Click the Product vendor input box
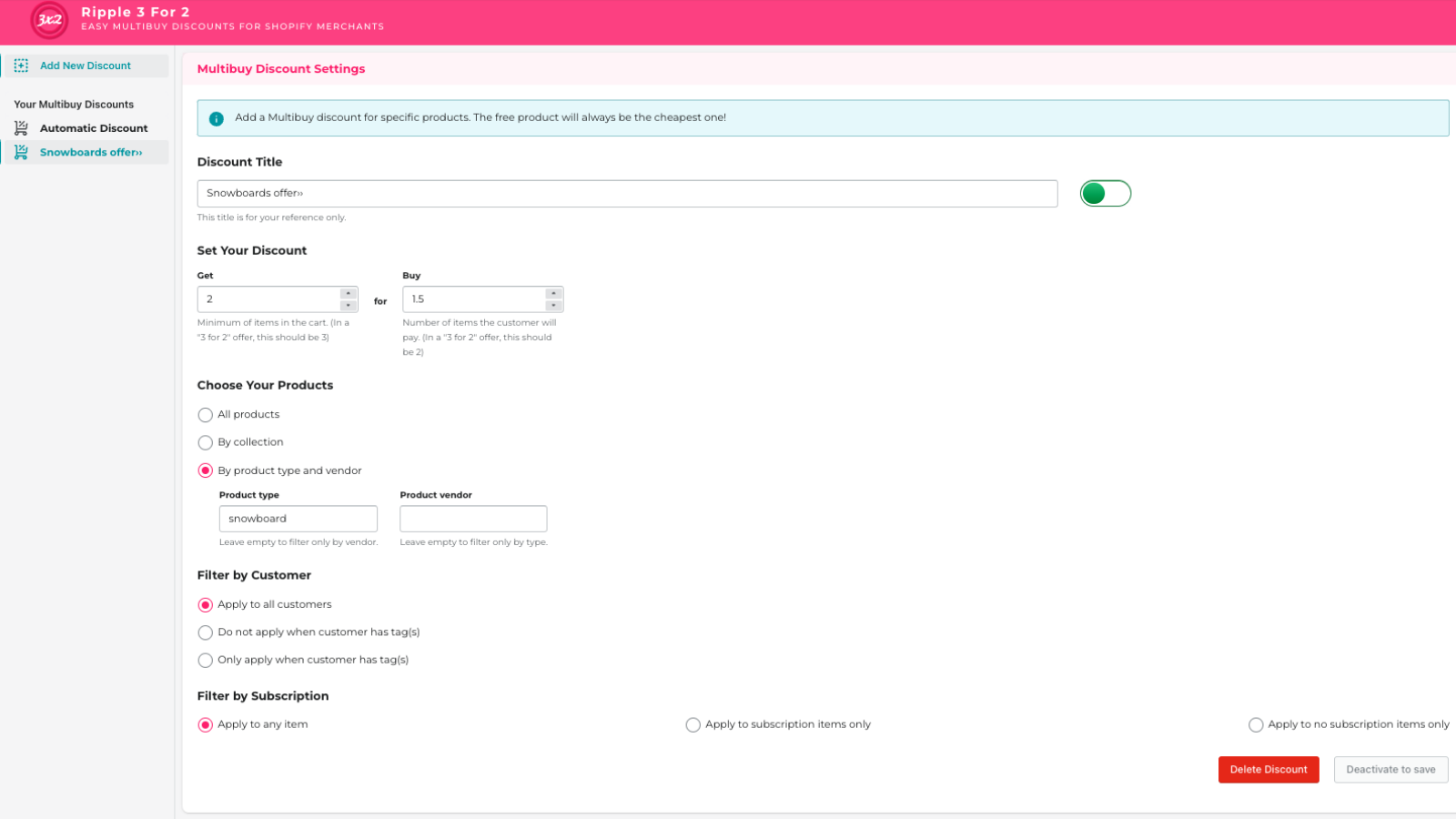1456x819 pixels. [473, 518]
